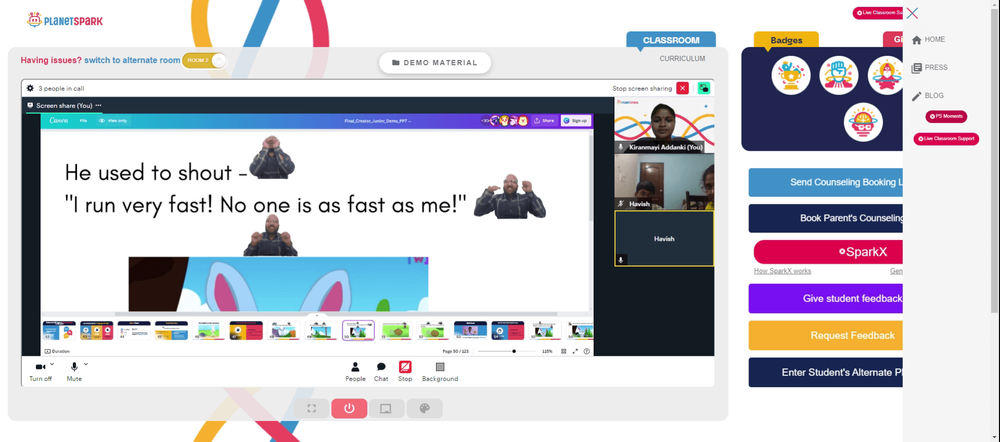This screenshot has width=1000, height=442.
Task: Open BLOG in side menu
Action: click(x=928, y=96)
